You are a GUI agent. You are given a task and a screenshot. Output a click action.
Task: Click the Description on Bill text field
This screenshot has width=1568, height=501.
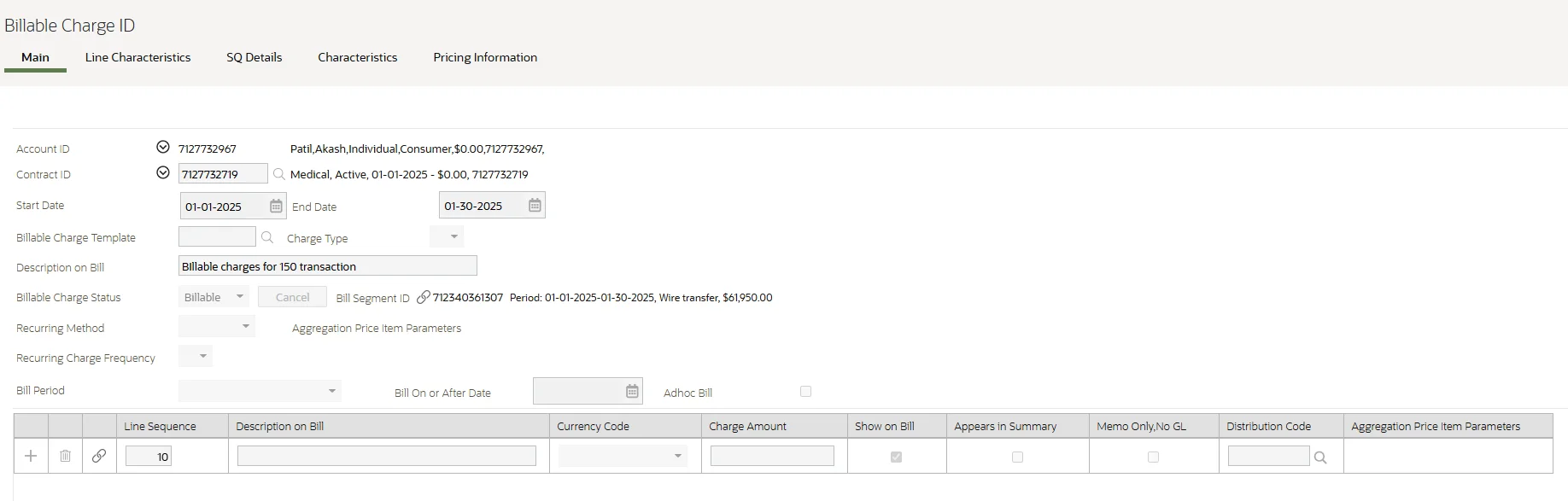pyautogui.click(x=327, y=266)
